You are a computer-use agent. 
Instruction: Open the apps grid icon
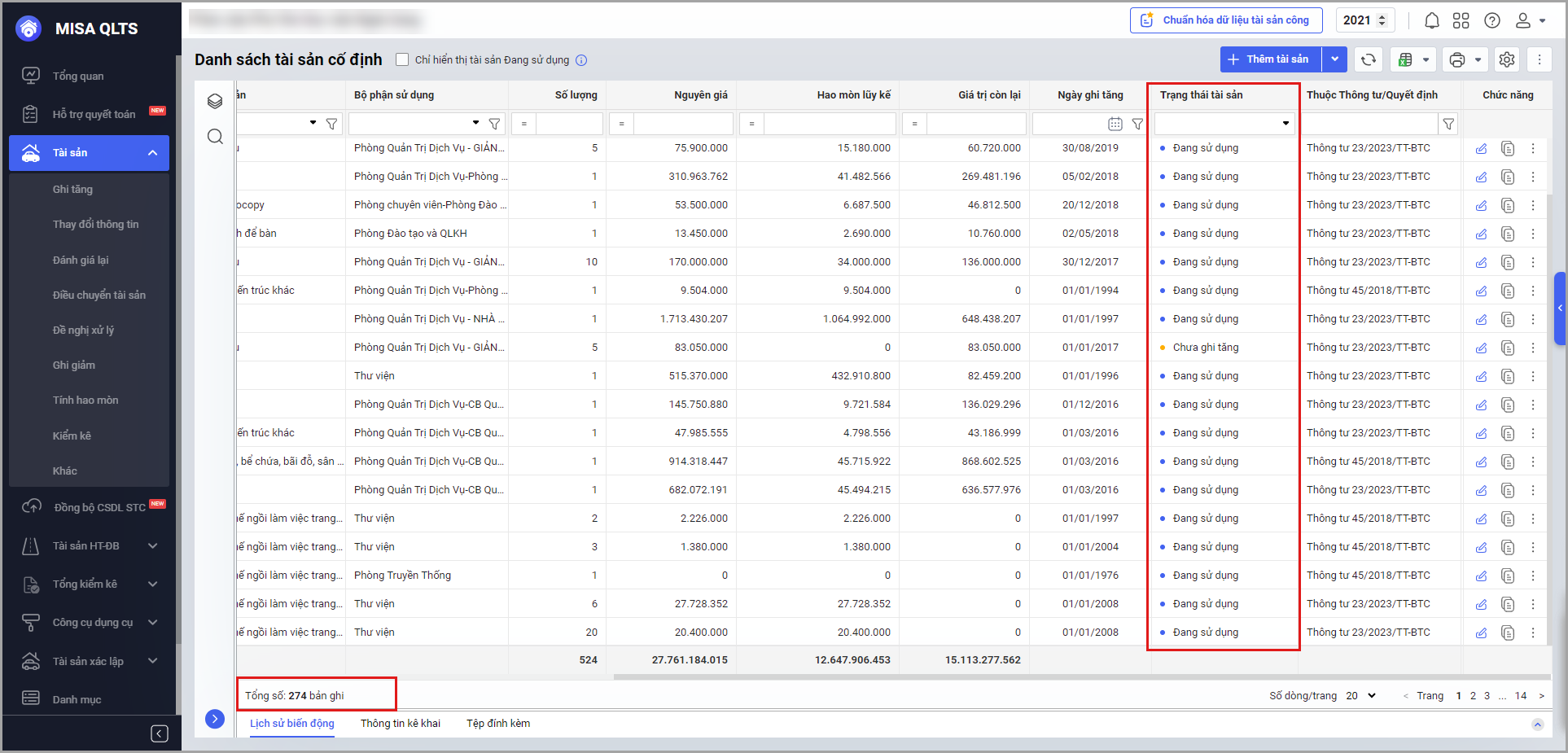tap(1461, 20)
